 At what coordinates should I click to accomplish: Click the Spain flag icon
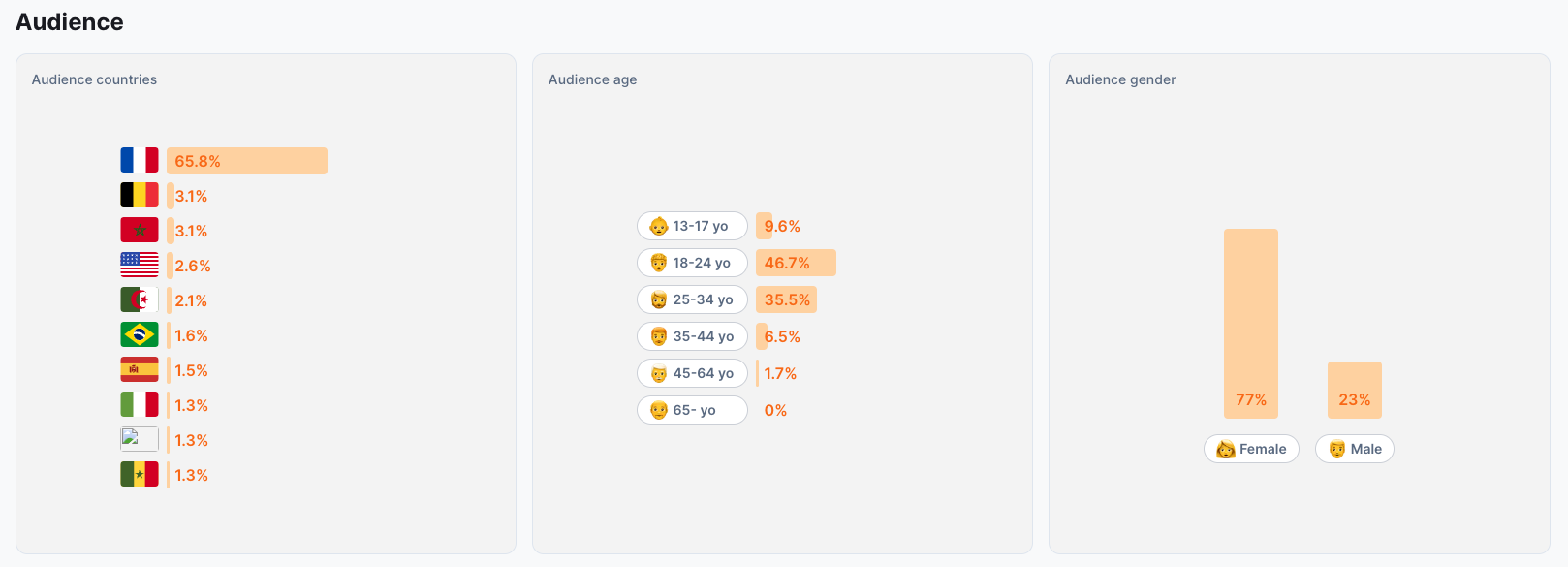[140, 369]
